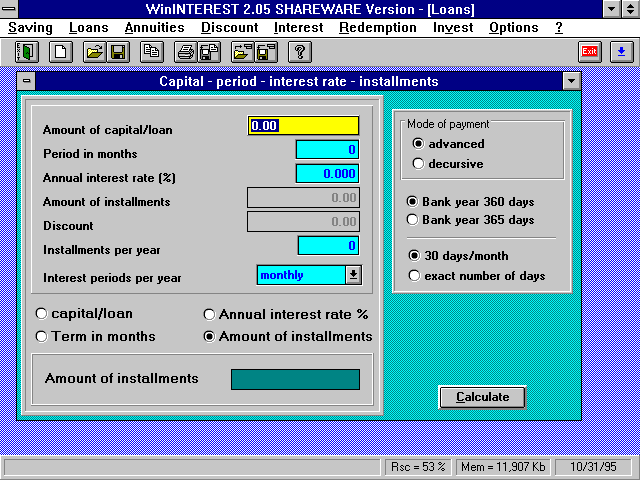Open help with the question mark icon
Image resolution: width=640 pixels, height=480 pixels.
coord(299,51)
